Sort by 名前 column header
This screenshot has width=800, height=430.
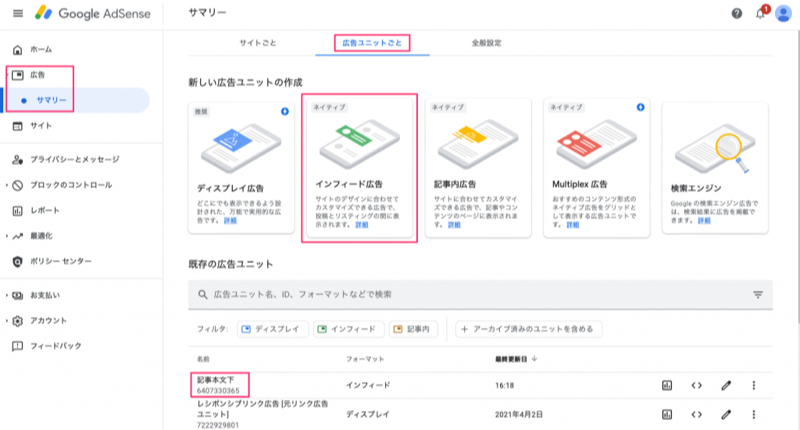pos(203,359)
